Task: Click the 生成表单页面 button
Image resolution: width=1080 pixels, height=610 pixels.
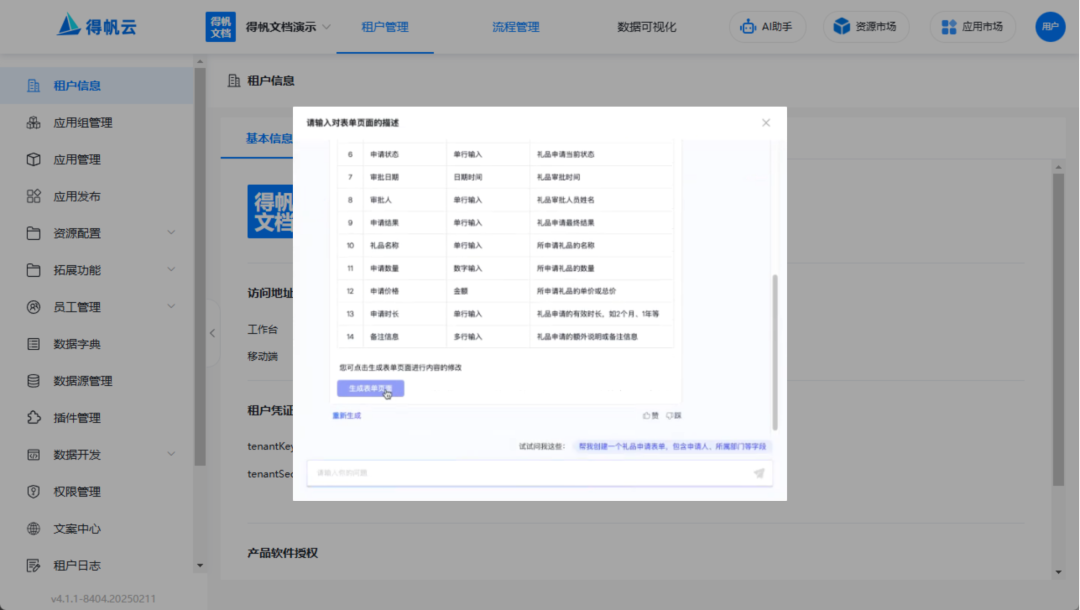Action: coord(371,388)
